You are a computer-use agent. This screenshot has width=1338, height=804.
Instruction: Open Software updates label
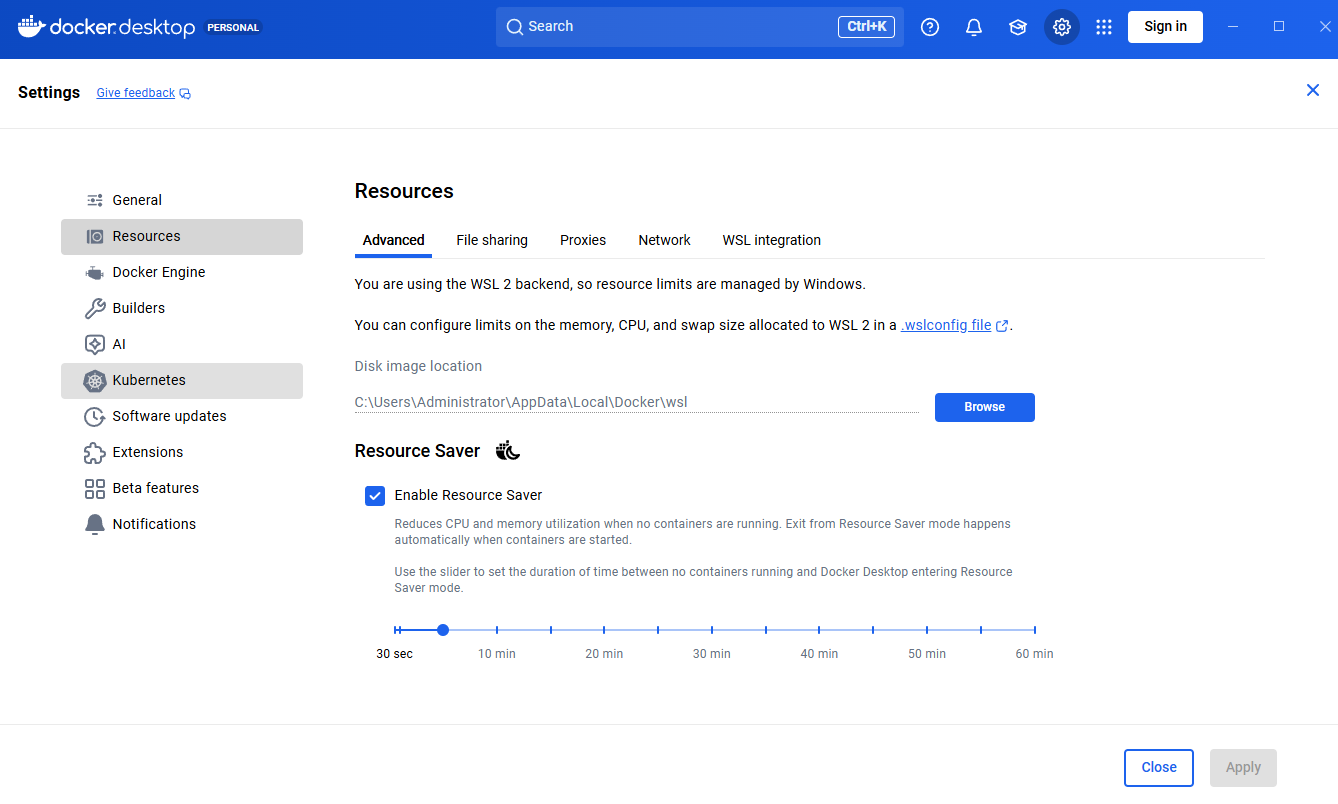click(x=170, y=416)
